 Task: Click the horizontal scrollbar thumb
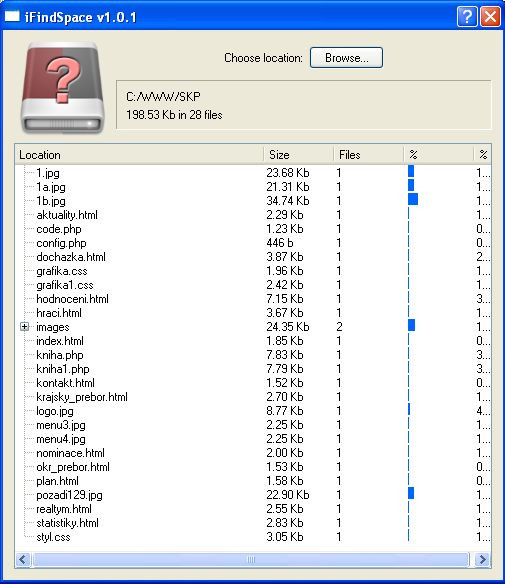click(251, 559)
